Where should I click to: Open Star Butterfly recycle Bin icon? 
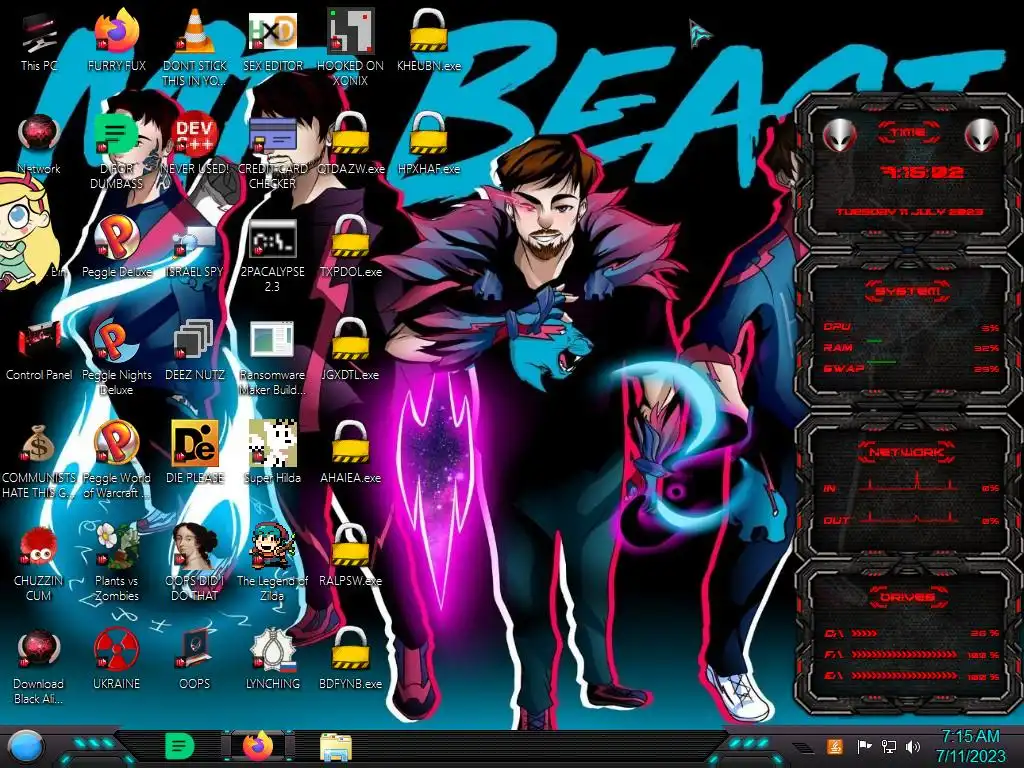[29, 229]
